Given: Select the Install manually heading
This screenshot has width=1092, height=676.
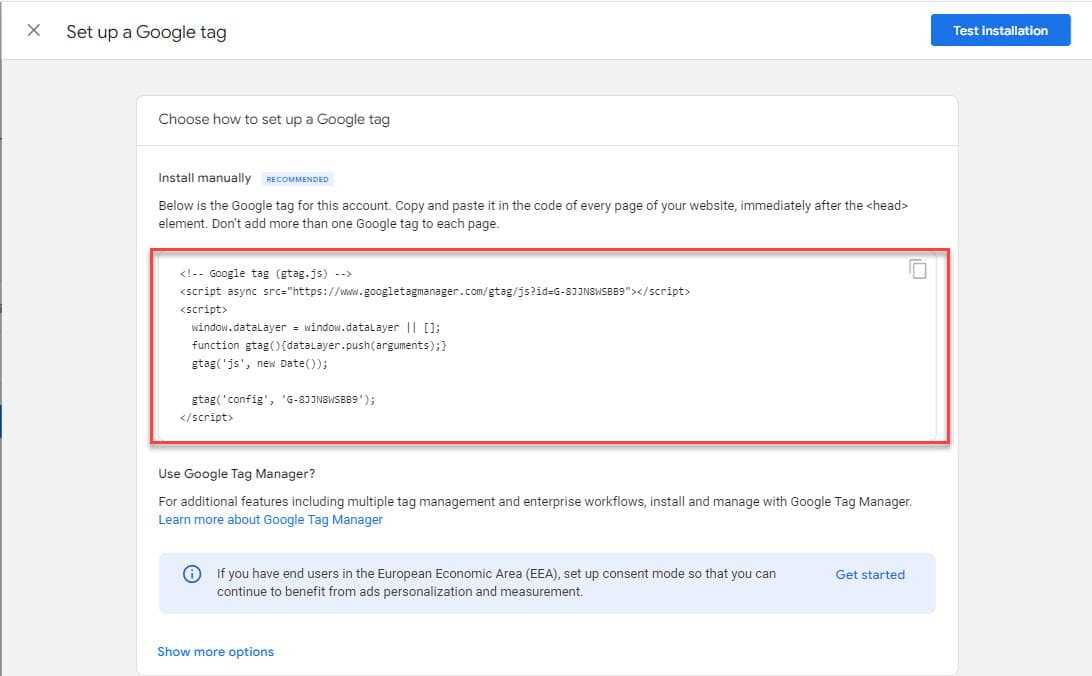Looking at the screenshot, I should [205, 178].
